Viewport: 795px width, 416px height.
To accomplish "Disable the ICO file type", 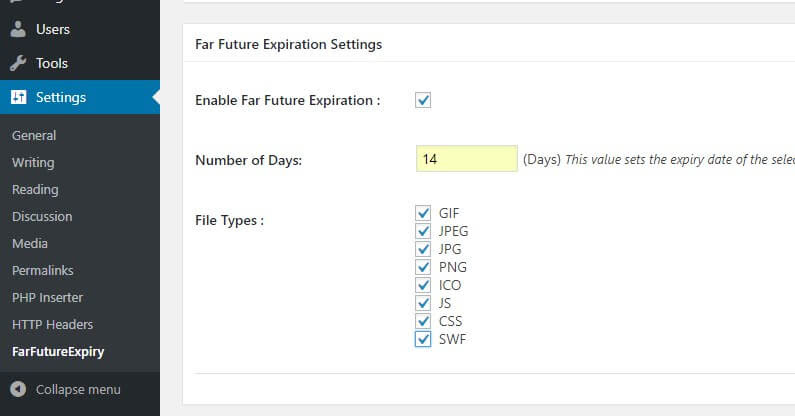I will (x=423, y=285).
